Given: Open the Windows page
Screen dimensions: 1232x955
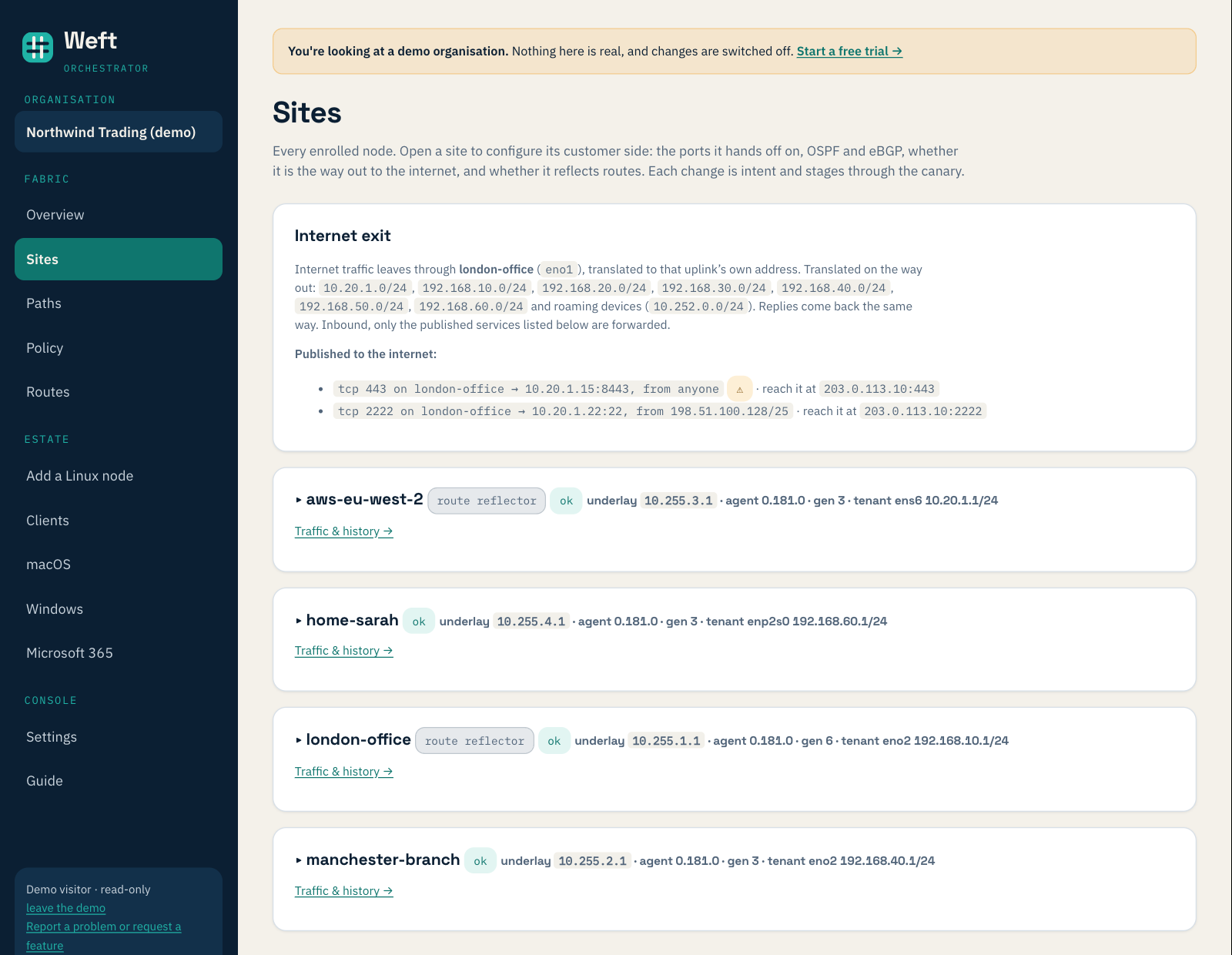Looking at the screenshot, I should pyautogui.click(x=119, y=609).
